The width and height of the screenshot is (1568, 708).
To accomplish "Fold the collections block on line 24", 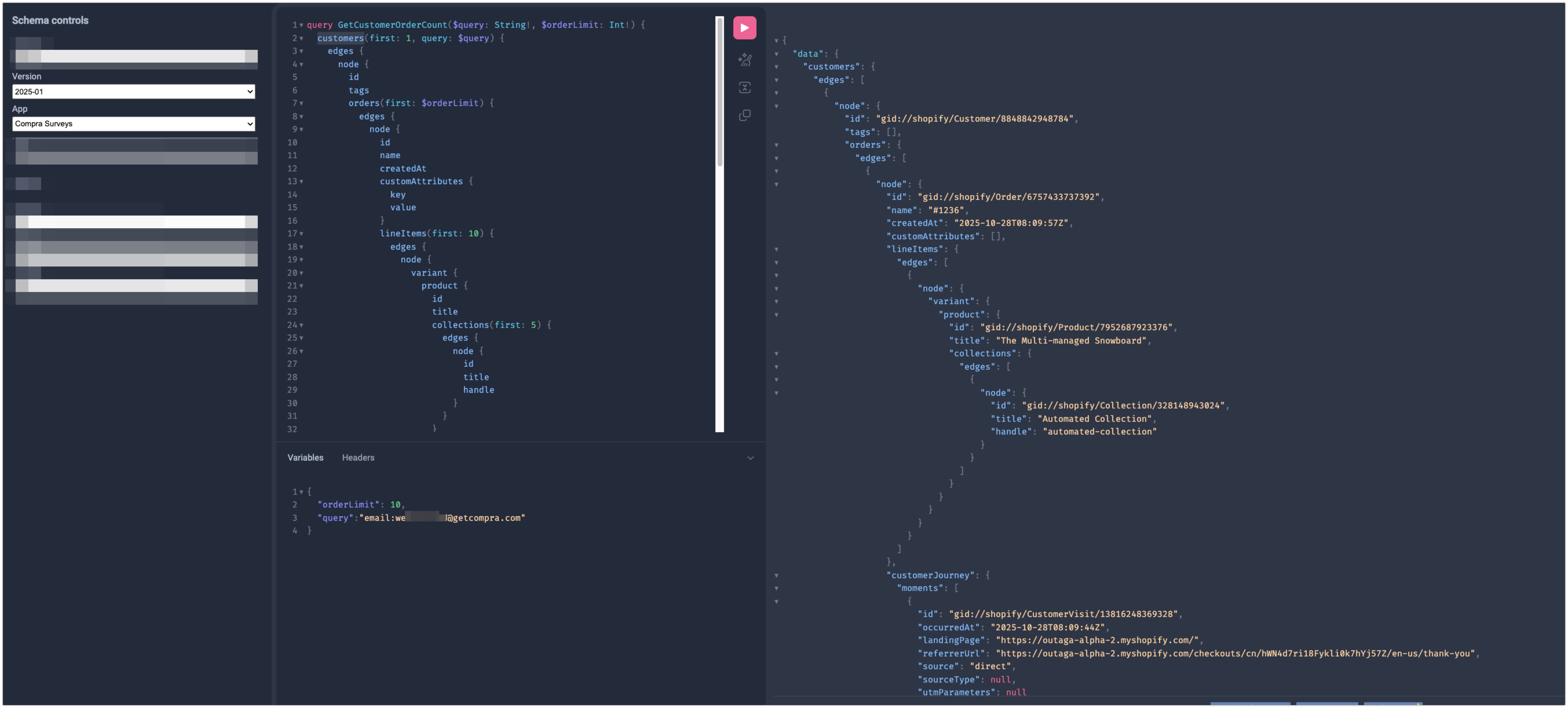I will (301, 325).
